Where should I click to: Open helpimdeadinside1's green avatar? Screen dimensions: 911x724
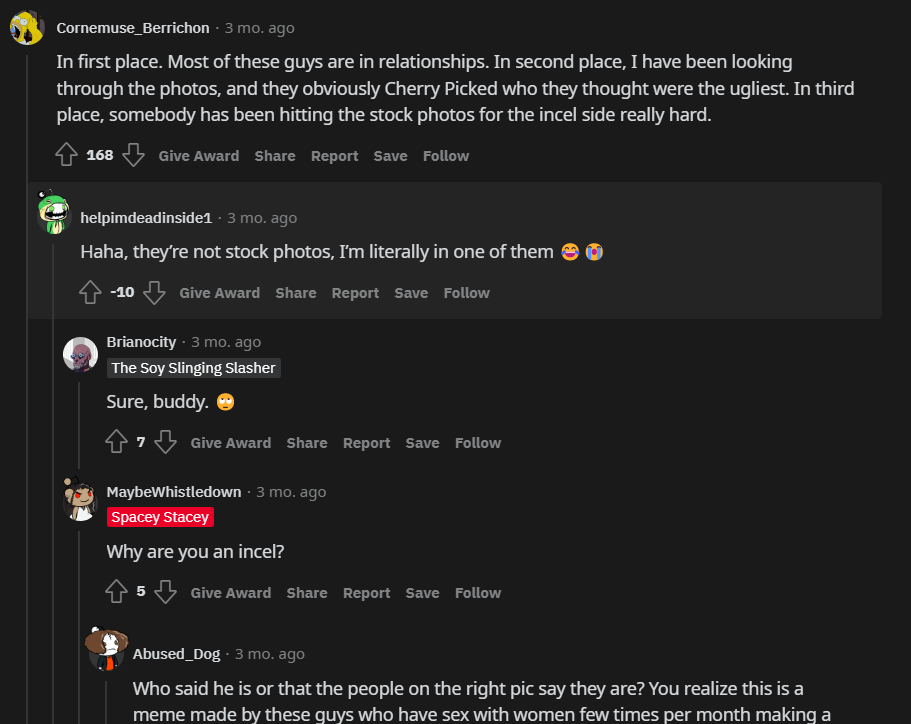53,213
